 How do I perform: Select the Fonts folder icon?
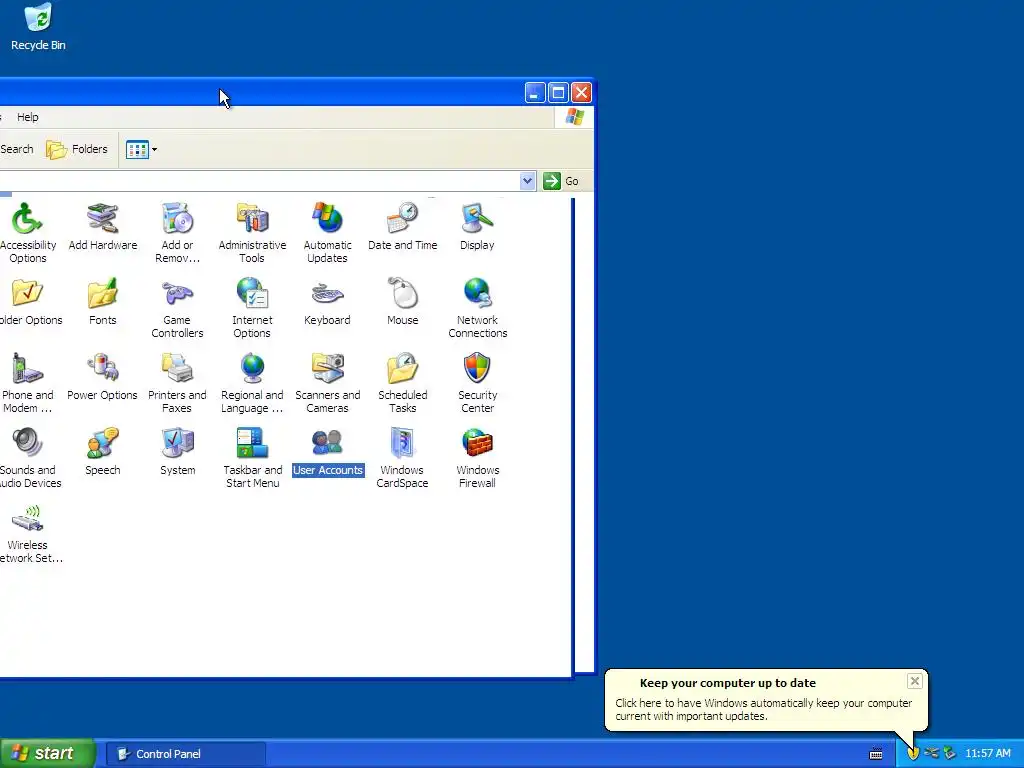pyautogui.click(x=103, y=301)
